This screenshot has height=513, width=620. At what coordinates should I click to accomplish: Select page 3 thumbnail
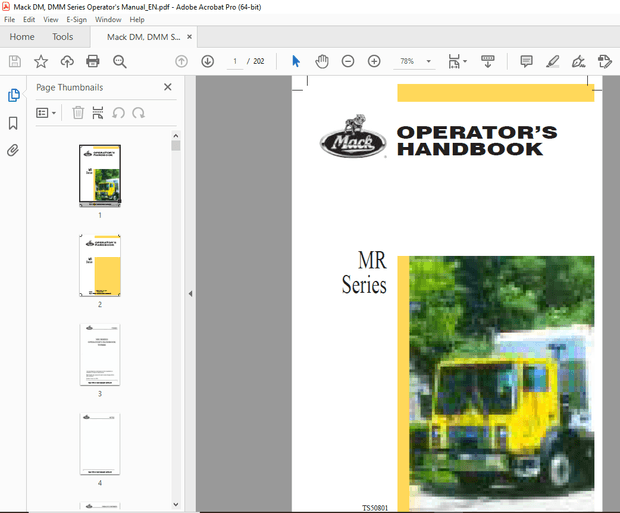pos(100,355)
